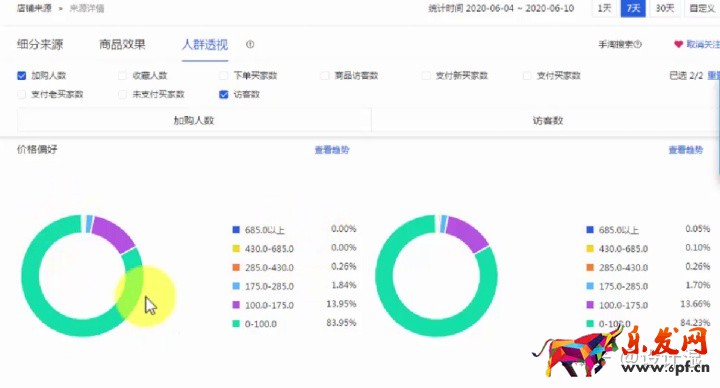Open the 自定义 custom date range picker
The height and width of the screenshot is (388, 720).
[702, 8]
